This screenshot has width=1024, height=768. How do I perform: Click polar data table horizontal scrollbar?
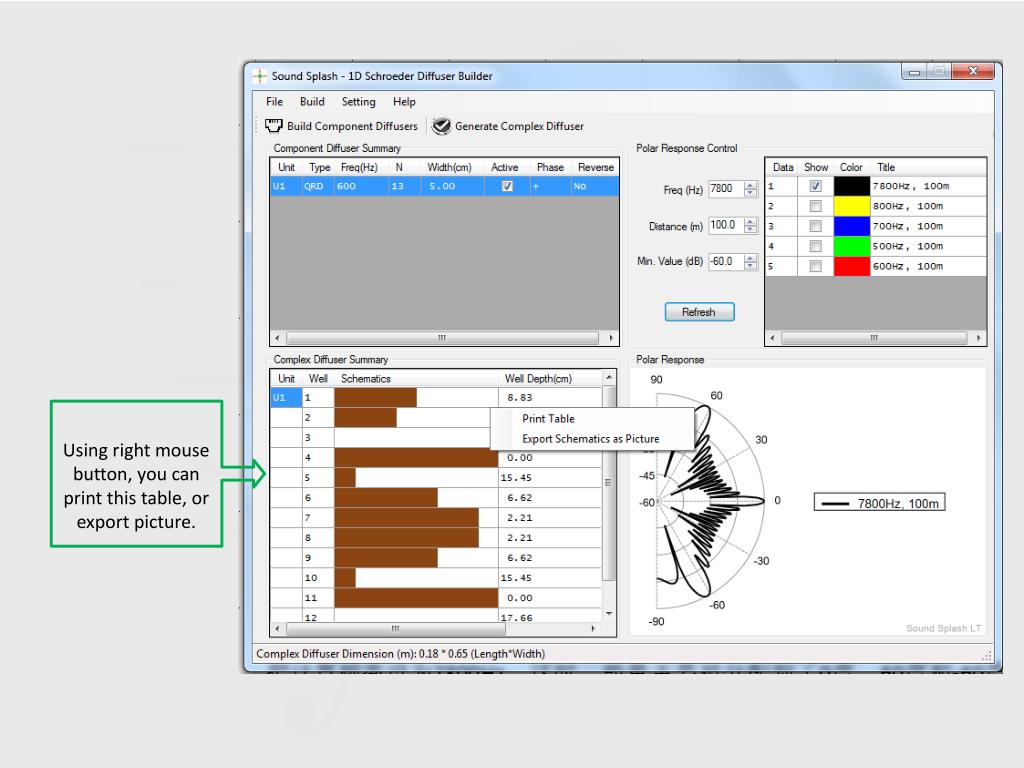coord(875,338)
